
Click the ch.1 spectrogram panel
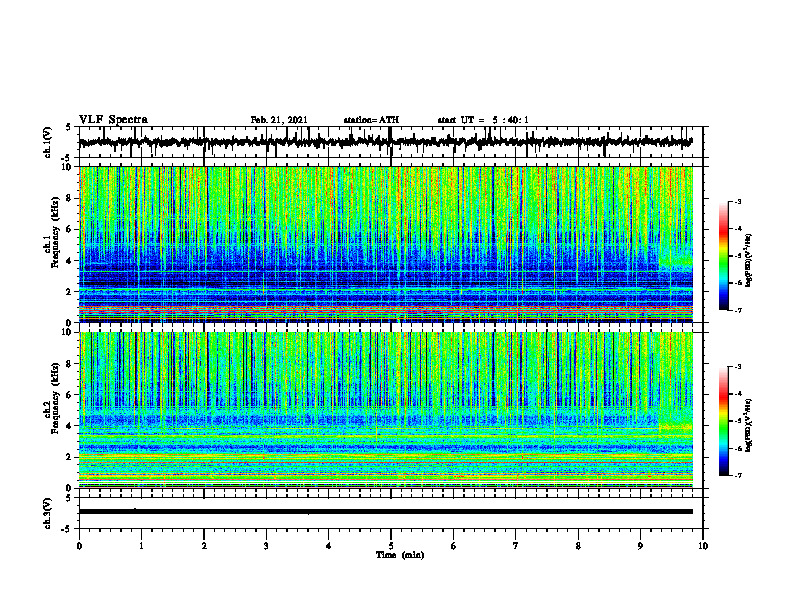point(386,244)
